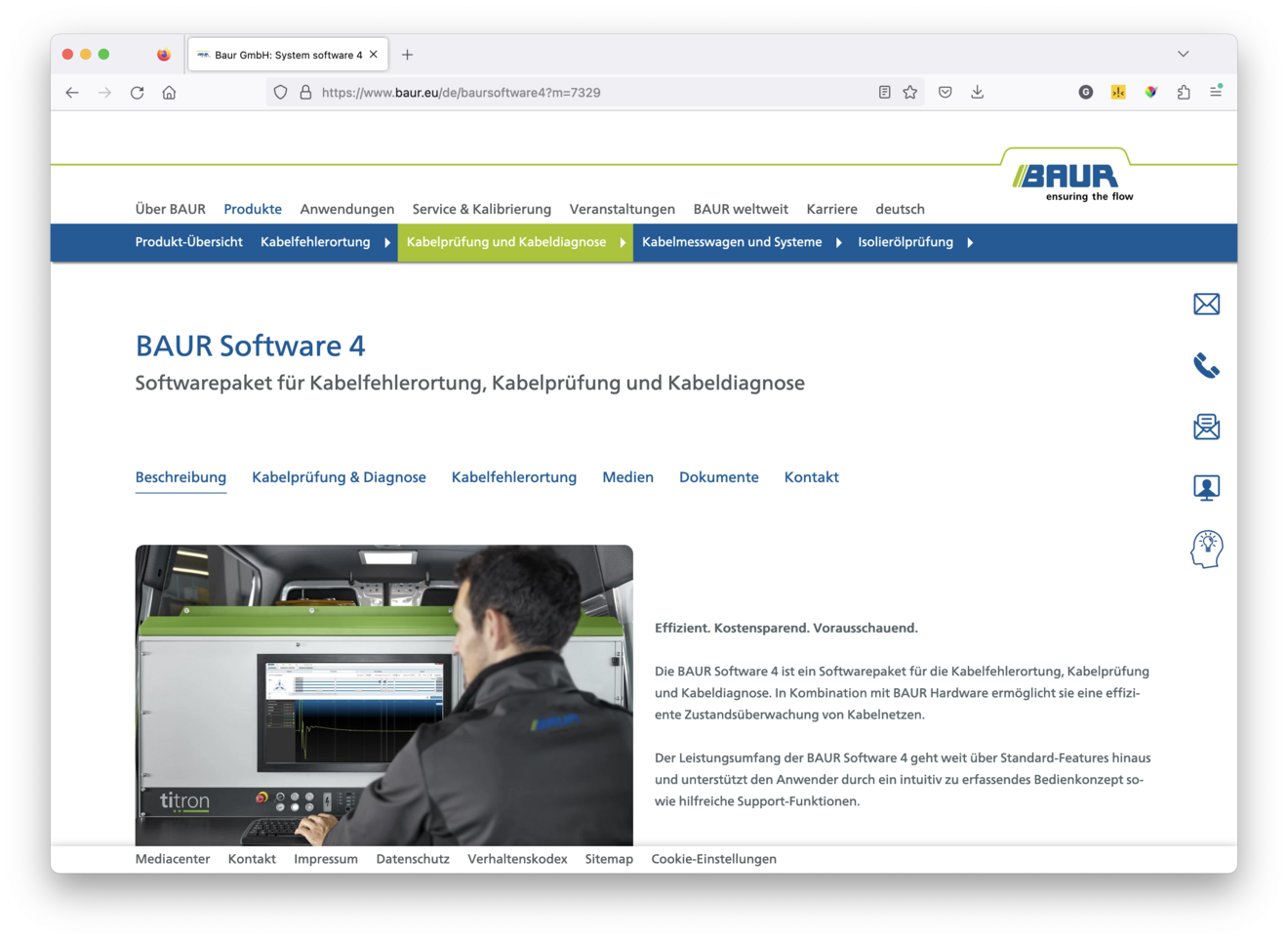Switch to Medien tab
Image resolution: width=1288 pixels, height=940 pixels.
coord(627,477)
